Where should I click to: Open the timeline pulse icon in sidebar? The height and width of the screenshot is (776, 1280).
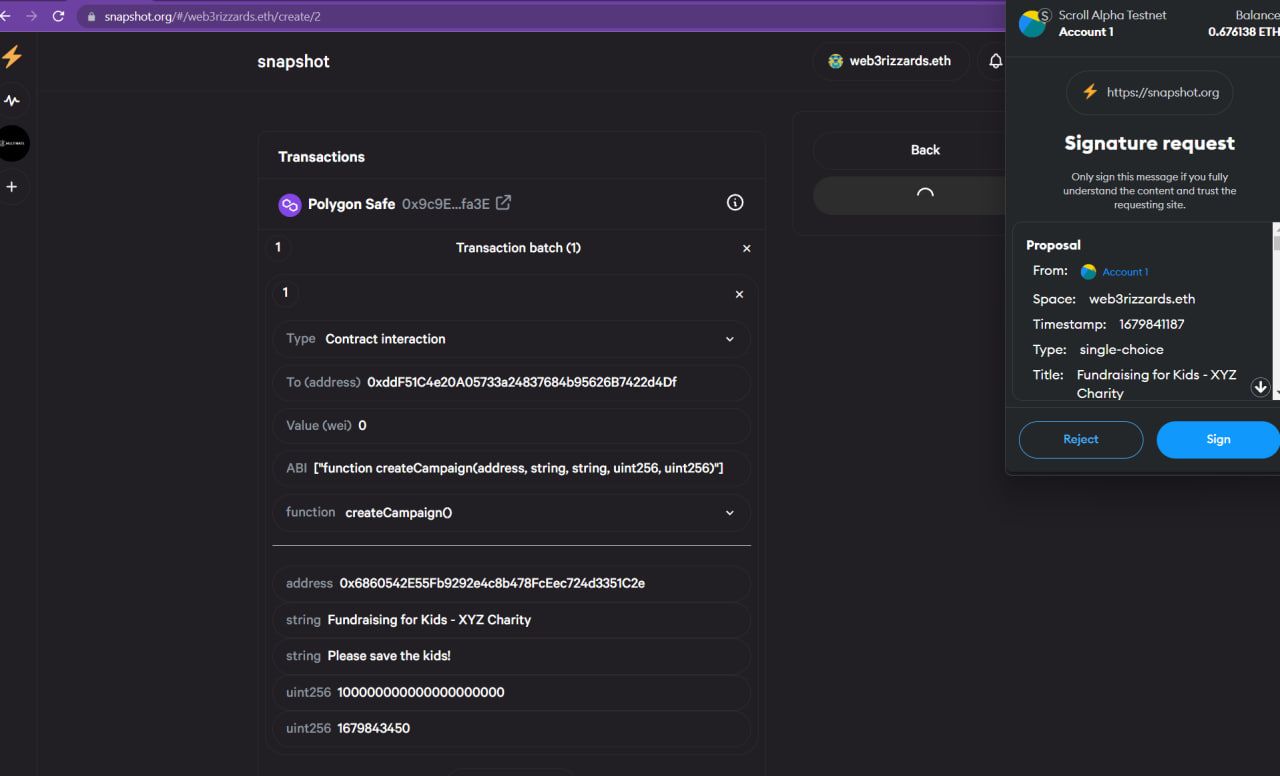(x=12, y=100)
